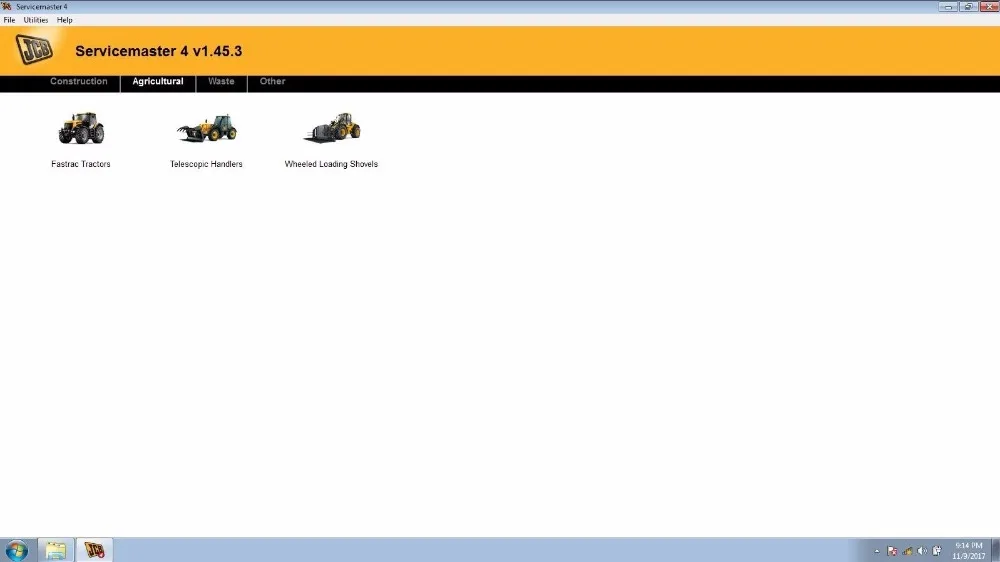Switch to the Other tab
This screenshot has height=562, width=1000.
pyautogui.click(x=272, y=82)
